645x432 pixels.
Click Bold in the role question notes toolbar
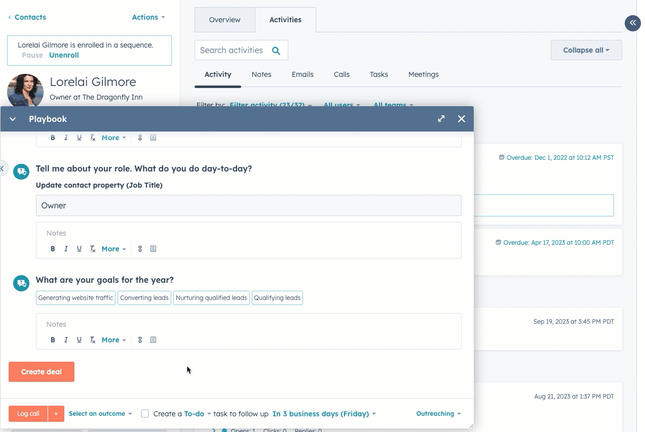click(53, 249)
